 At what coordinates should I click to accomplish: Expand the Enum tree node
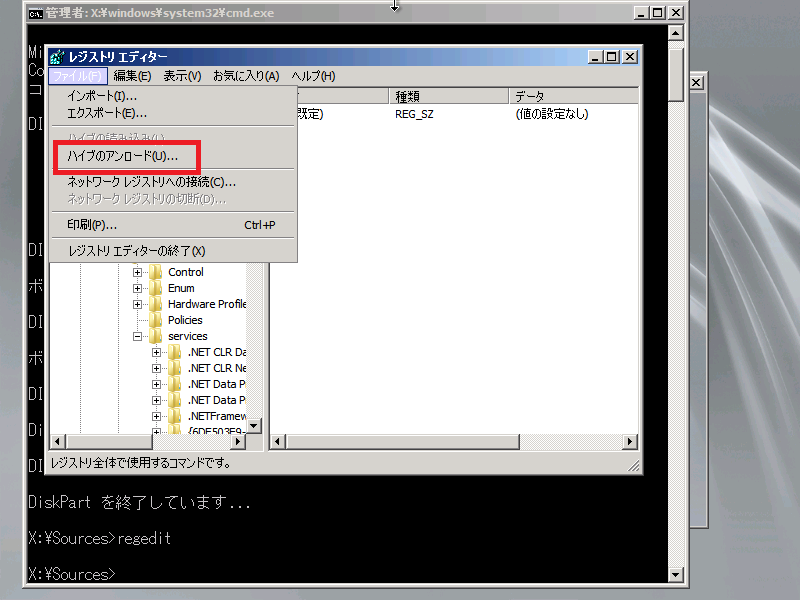137,288
